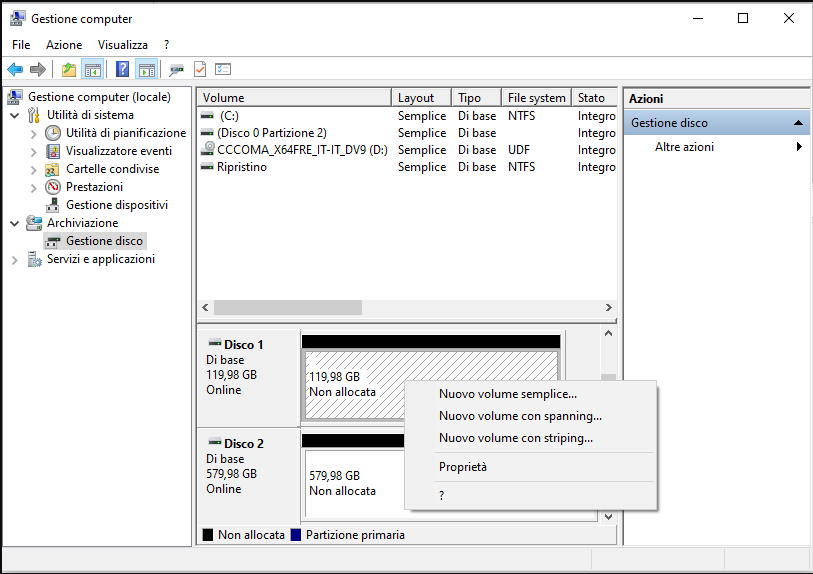Click the File system column header

536,98
